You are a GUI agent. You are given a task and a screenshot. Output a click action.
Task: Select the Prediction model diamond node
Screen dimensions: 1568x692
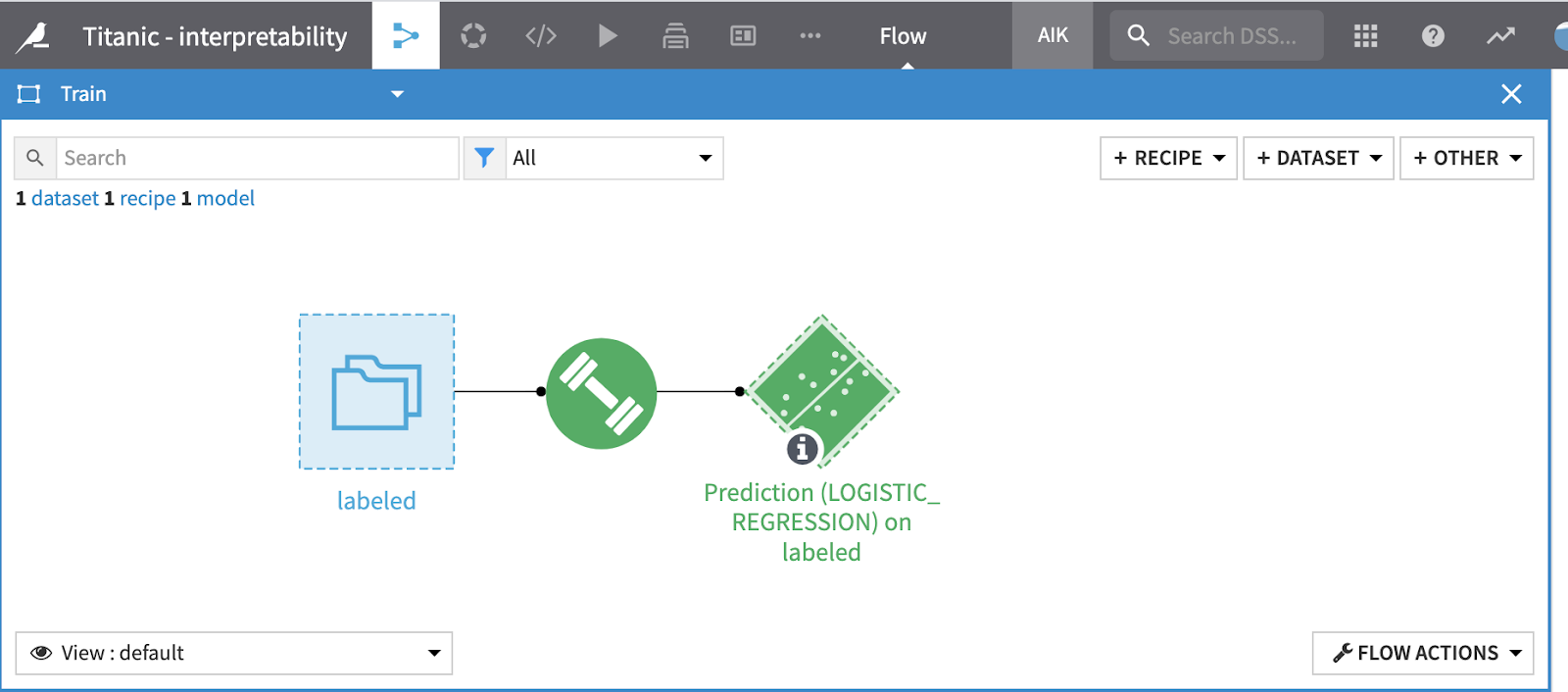coord(822,391)
